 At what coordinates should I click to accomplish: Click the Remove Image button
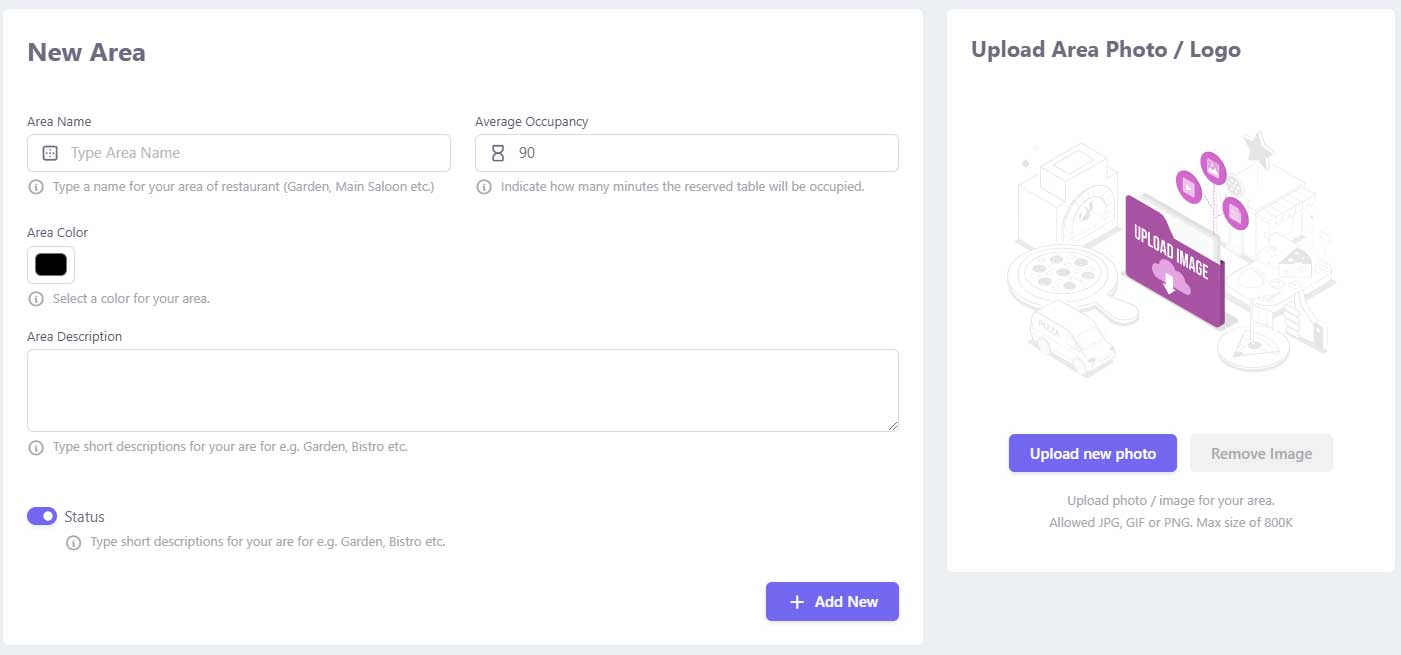click(x=1261, y=453)
